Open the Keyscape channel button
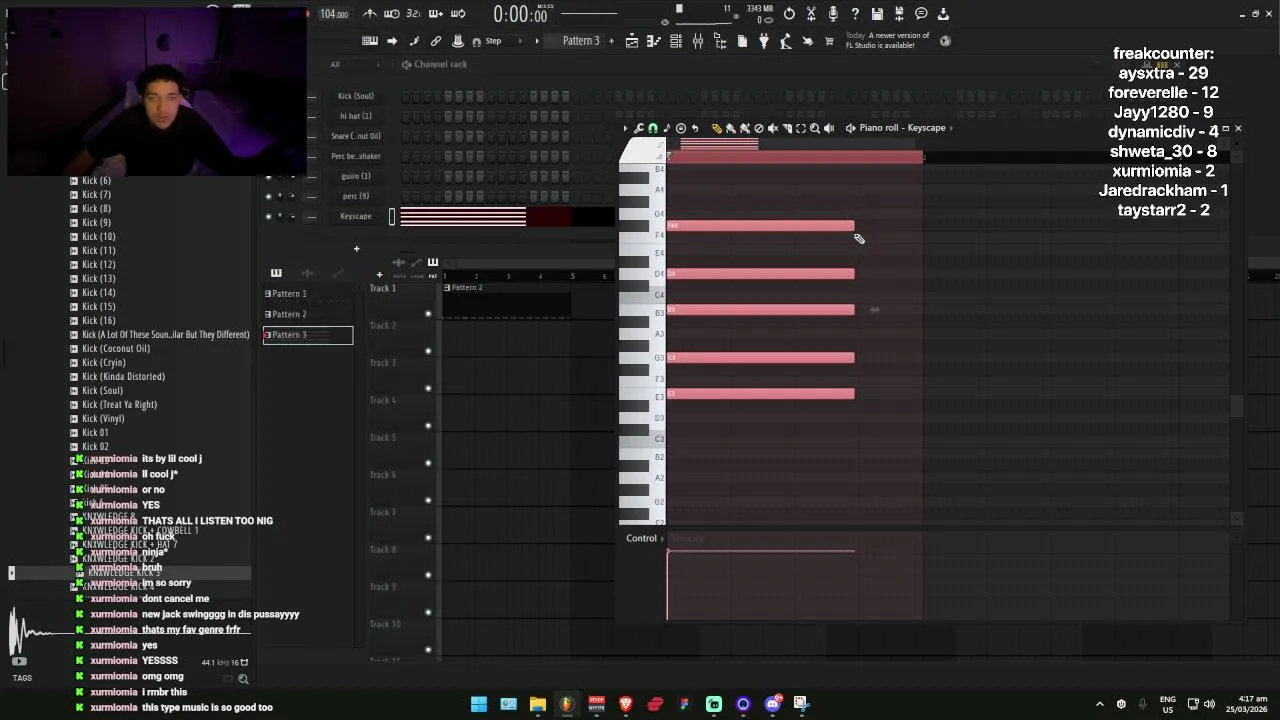1280x720 pixels. 356,216
